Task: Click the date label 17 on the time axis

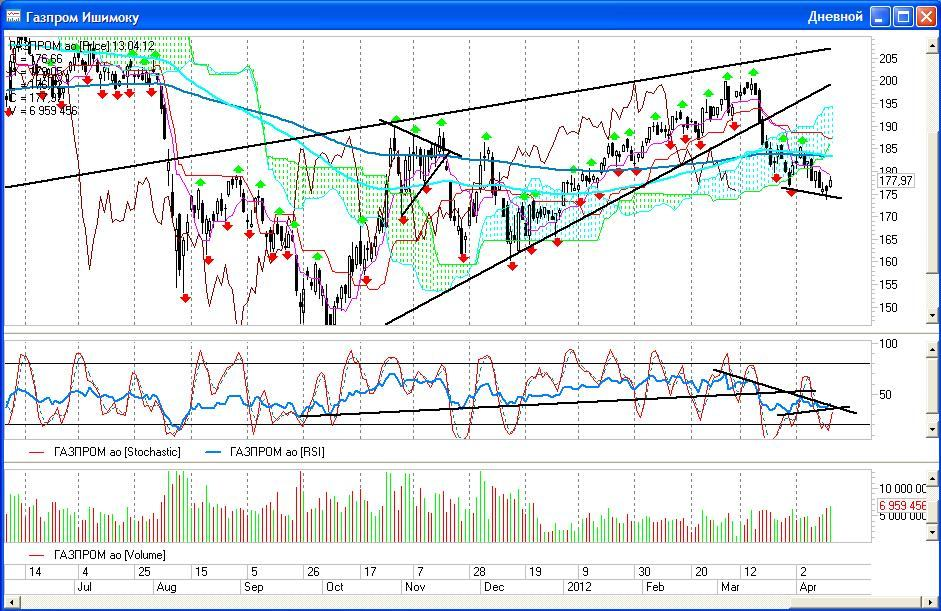Action: click(370, 571)
